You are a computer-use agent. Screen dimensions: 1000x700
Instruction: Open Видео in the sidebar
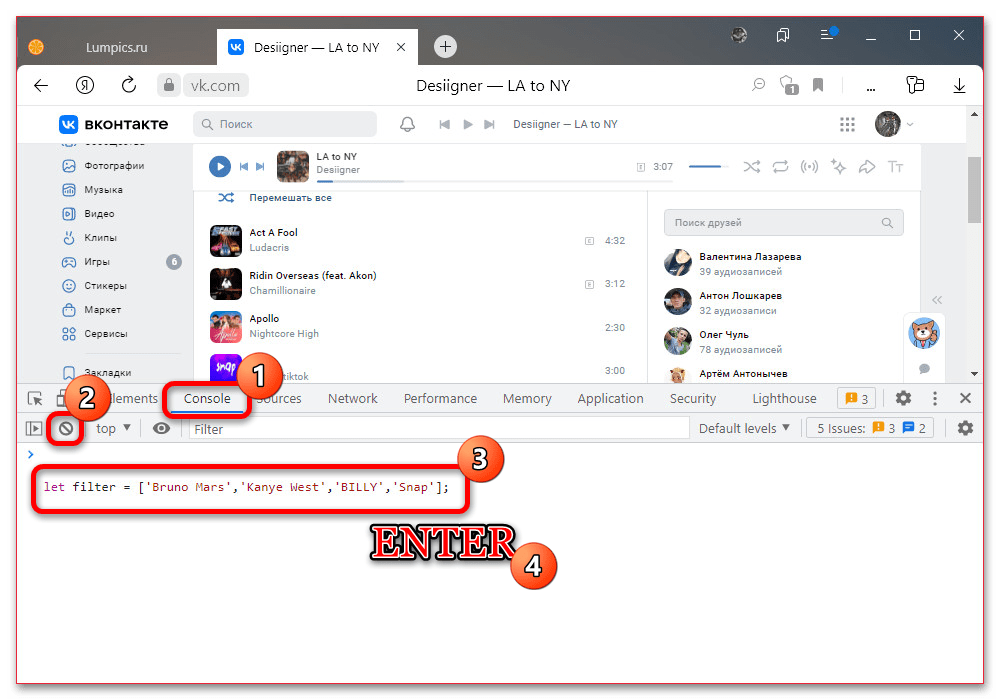(x=89, y=214)
